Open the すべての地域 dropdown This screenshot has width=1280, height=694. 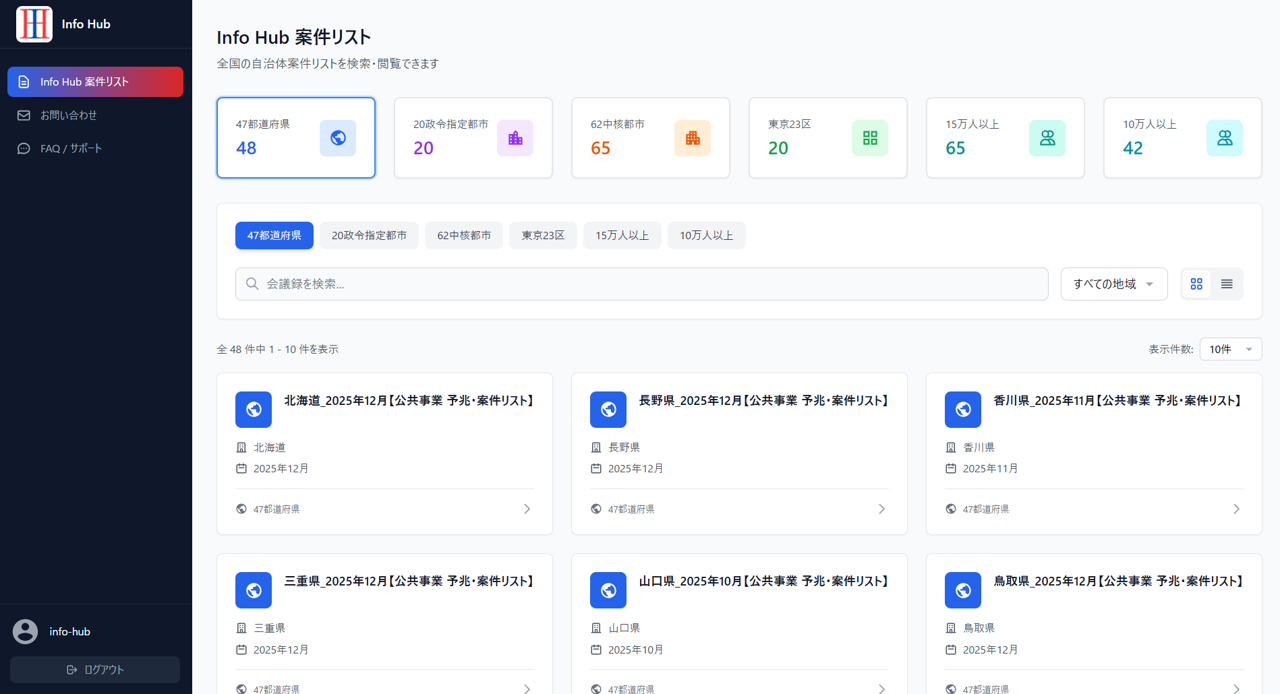(x=1113, y=283)
